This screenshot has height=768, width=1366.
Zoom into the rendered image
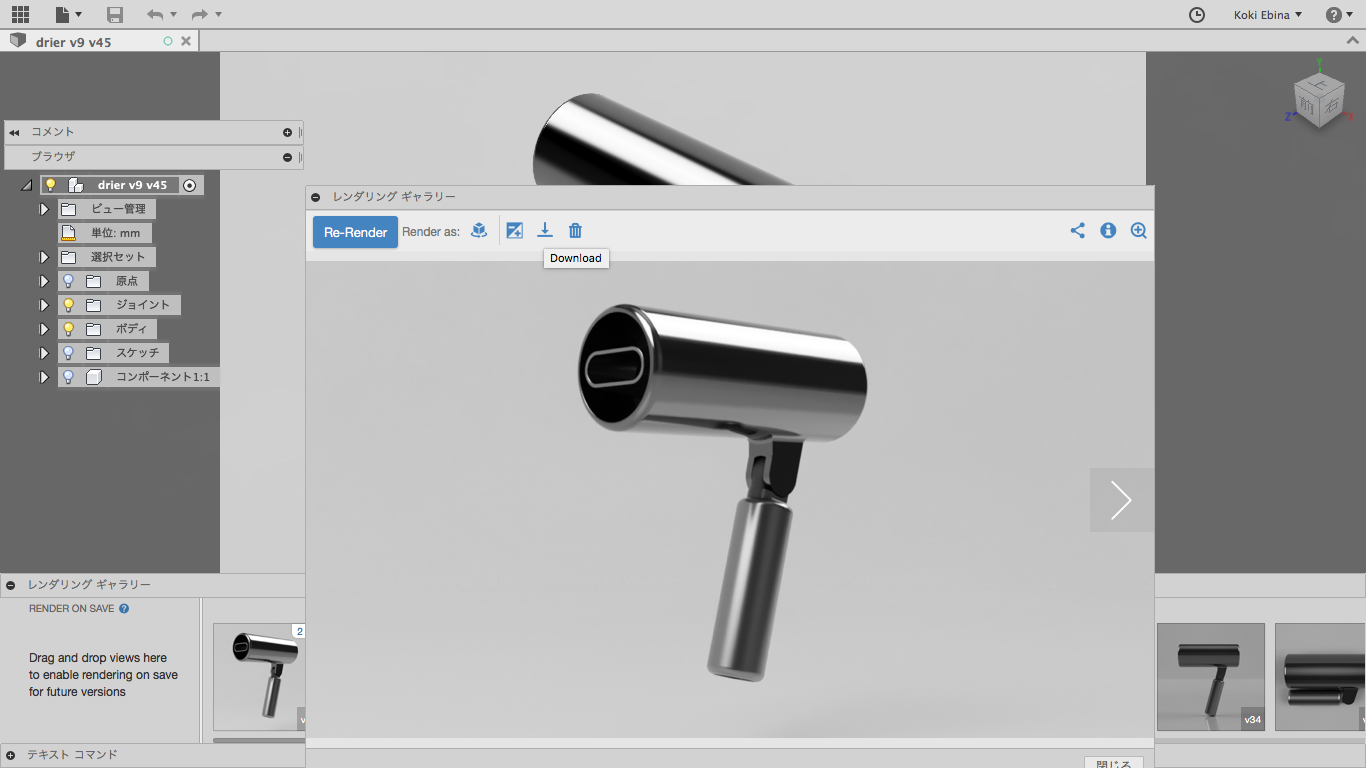click(1138, 231)
